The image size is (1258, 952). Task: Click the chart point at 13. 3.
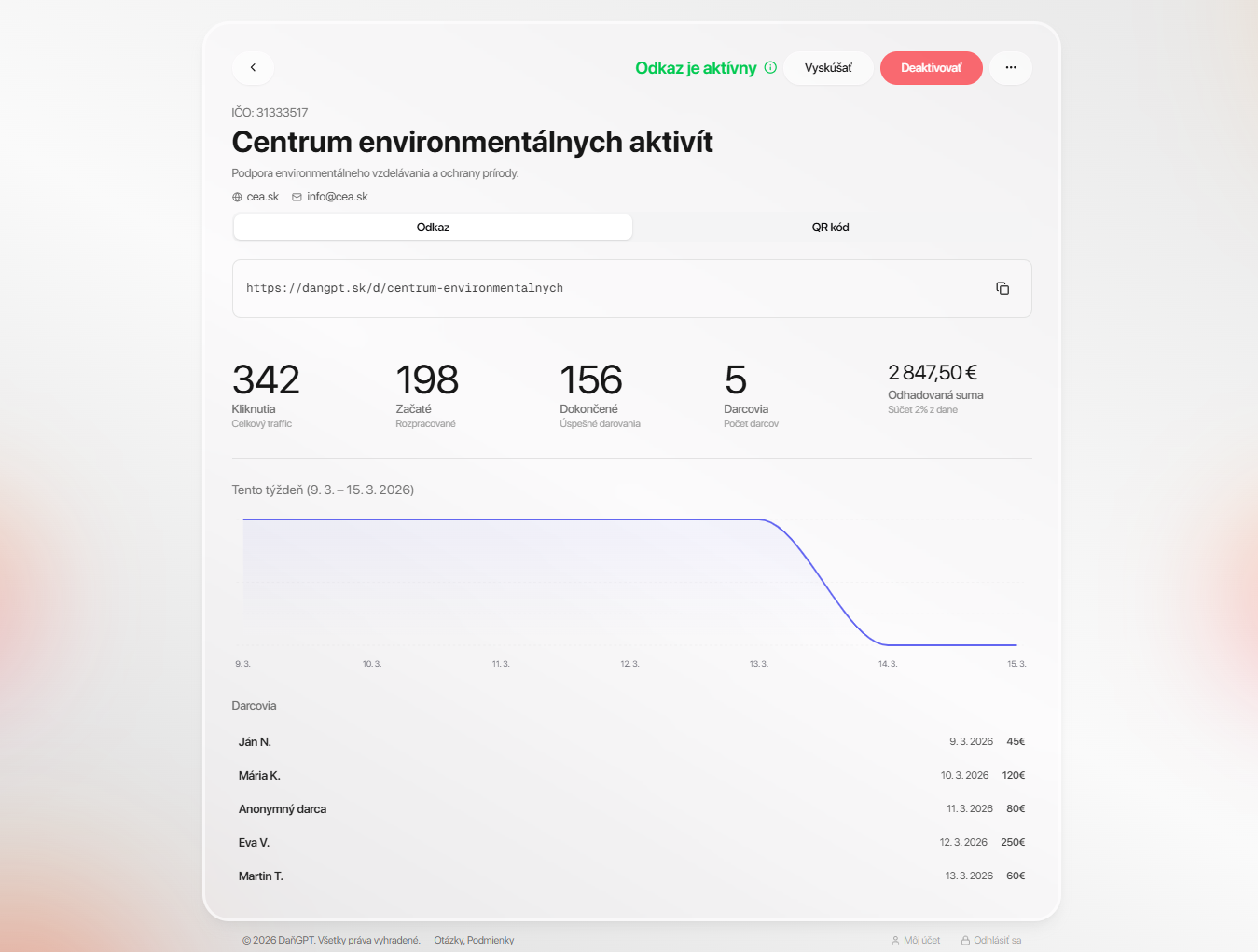coord(759,520)
